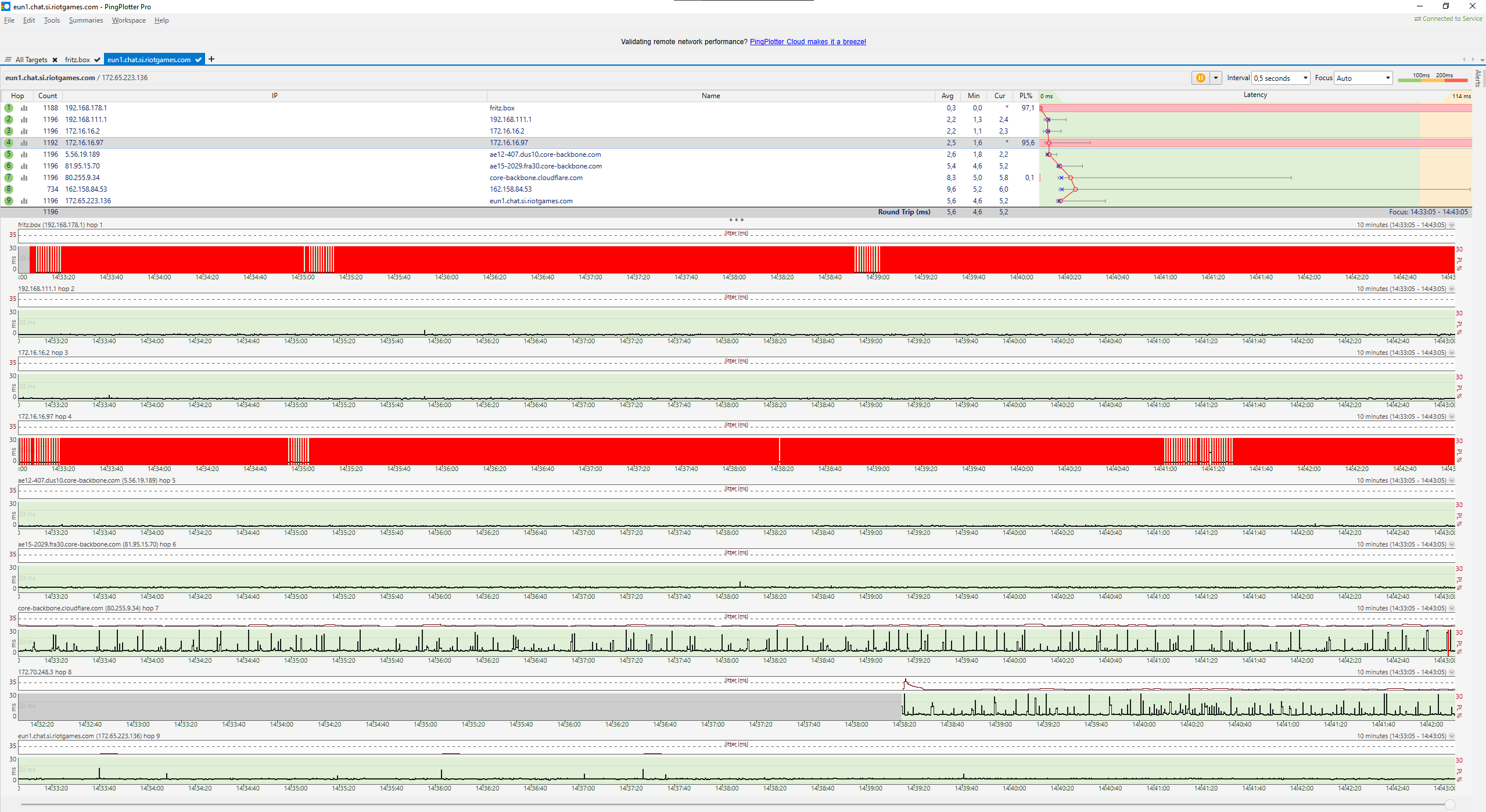This screenshot has width=1486, height=812.
Task: Open the PingPlotter Cloud makes it a breeze link
Action: (x=807, y=42)
